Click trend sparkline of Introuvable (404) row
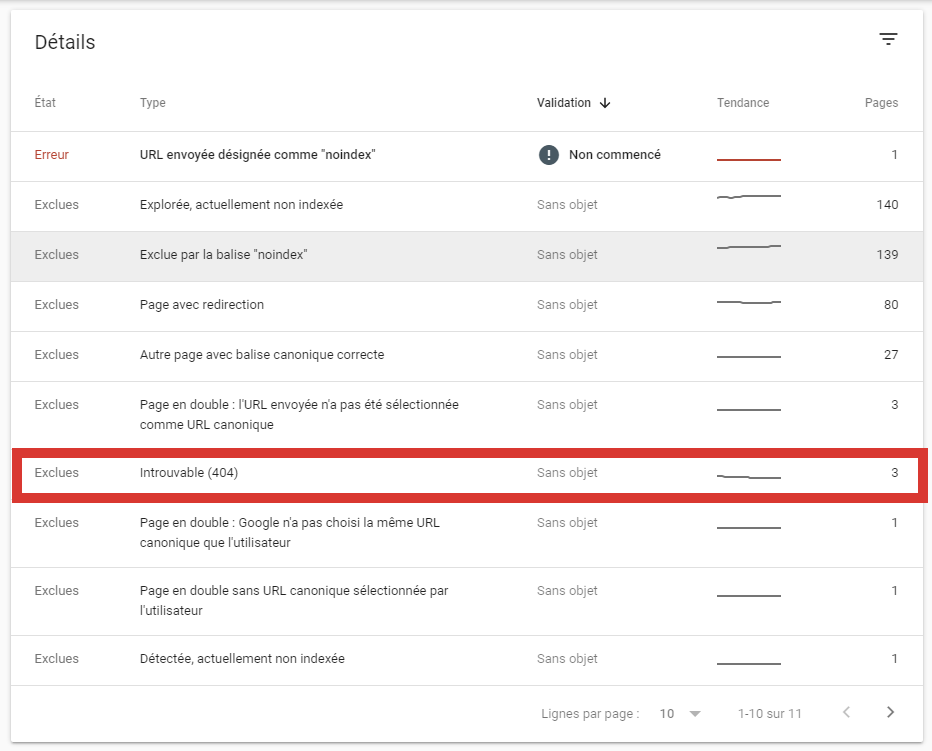Screen dimensions: 932x751 [748, 477]
